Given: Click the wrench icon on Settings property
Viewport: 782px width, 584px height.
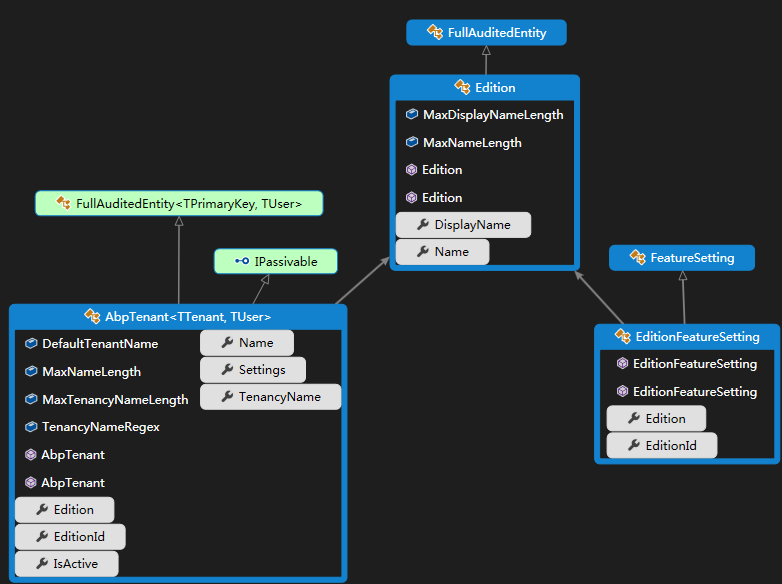Looking at the screenshot, I should pyautogui.click(x=227, y=370).
